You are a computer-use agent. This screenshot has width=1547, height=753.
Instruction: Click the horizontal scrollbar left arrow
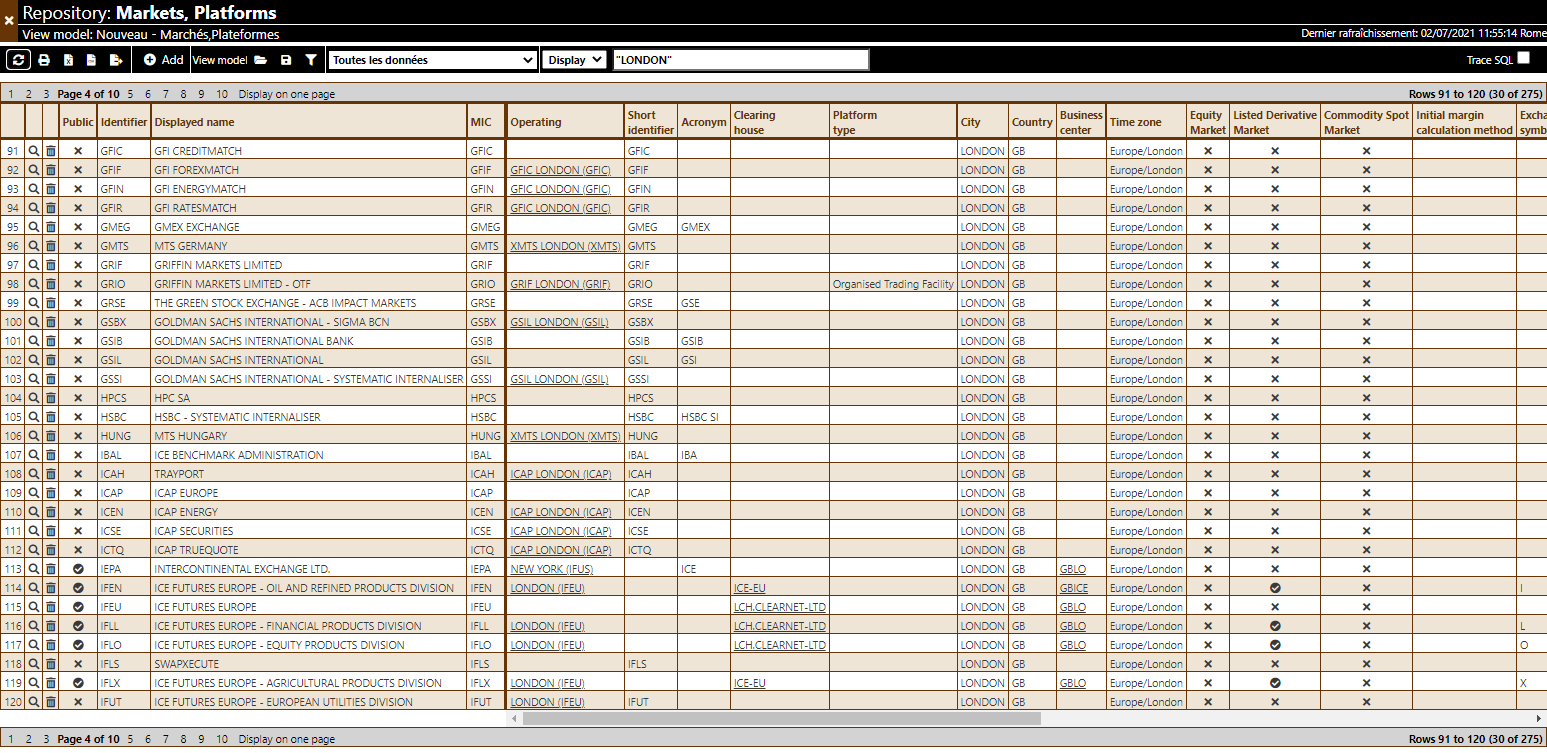[514, 718]
